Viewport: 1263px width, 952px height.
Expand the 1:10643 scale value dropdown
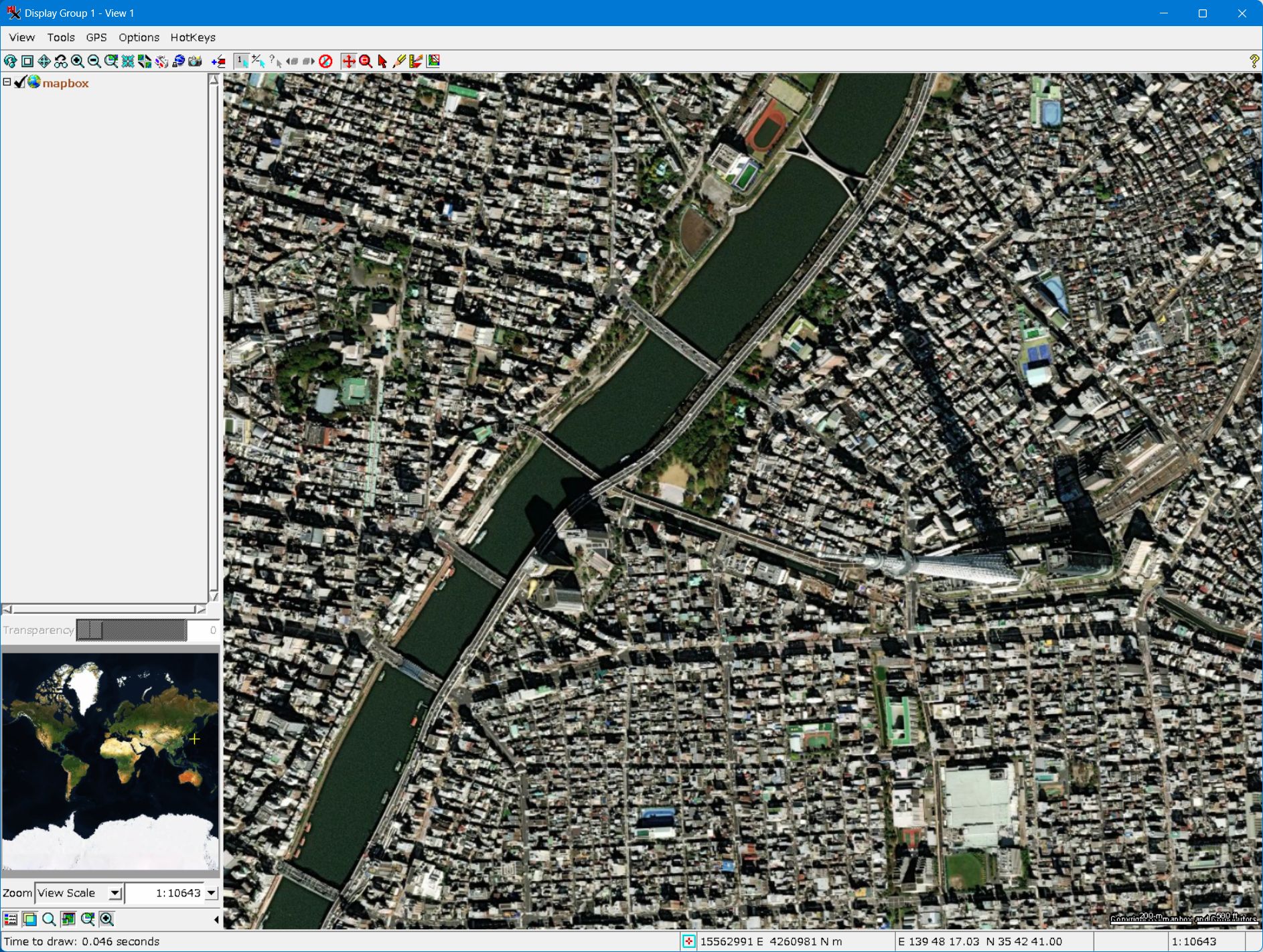[x=212, y=893]
